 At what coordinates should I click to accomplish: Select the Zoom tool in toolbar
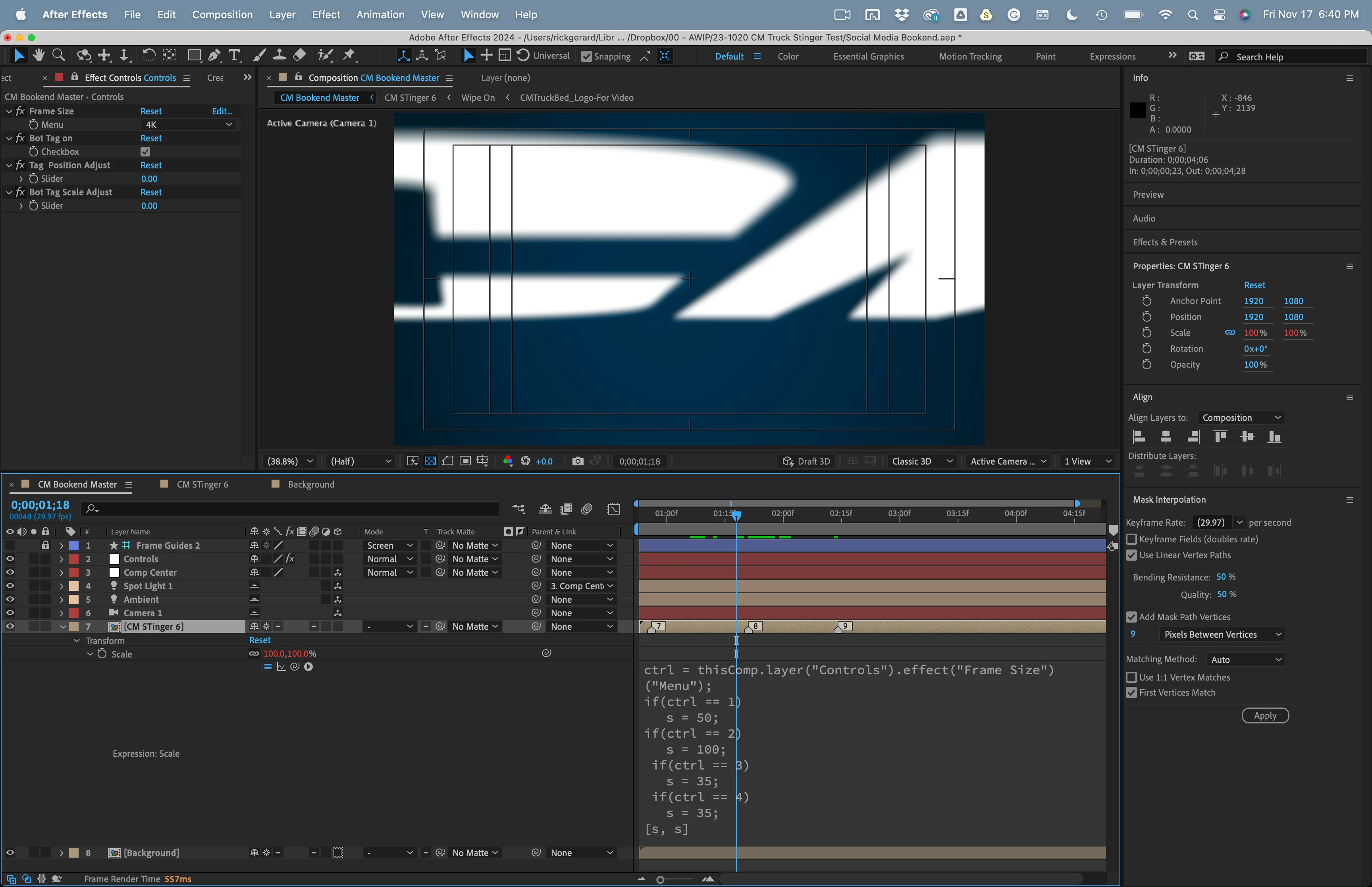pyautogui.click(x=58, y=55)
